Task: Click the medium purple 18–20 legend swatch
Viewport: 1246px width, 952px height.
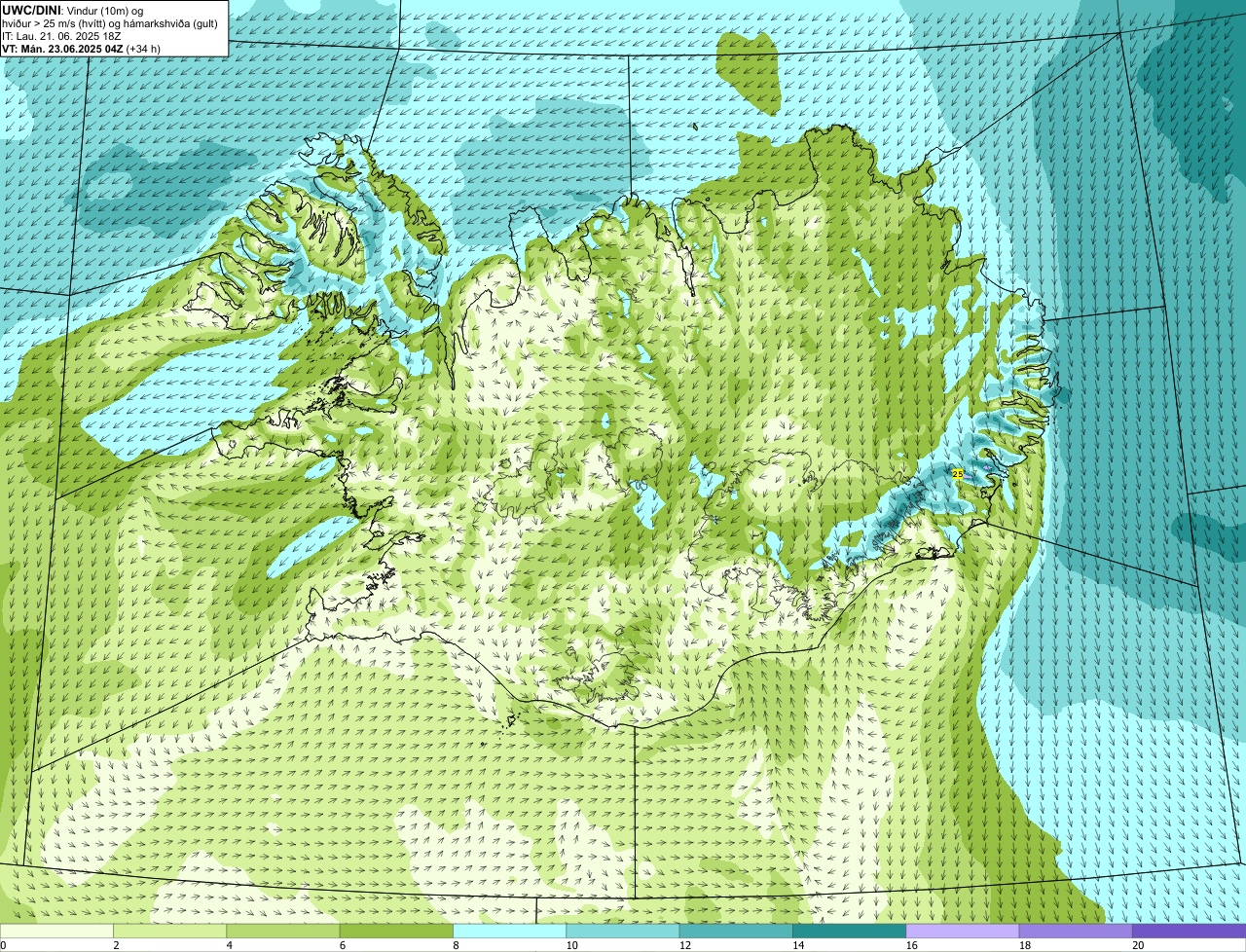Action: tap(1076, 931)
